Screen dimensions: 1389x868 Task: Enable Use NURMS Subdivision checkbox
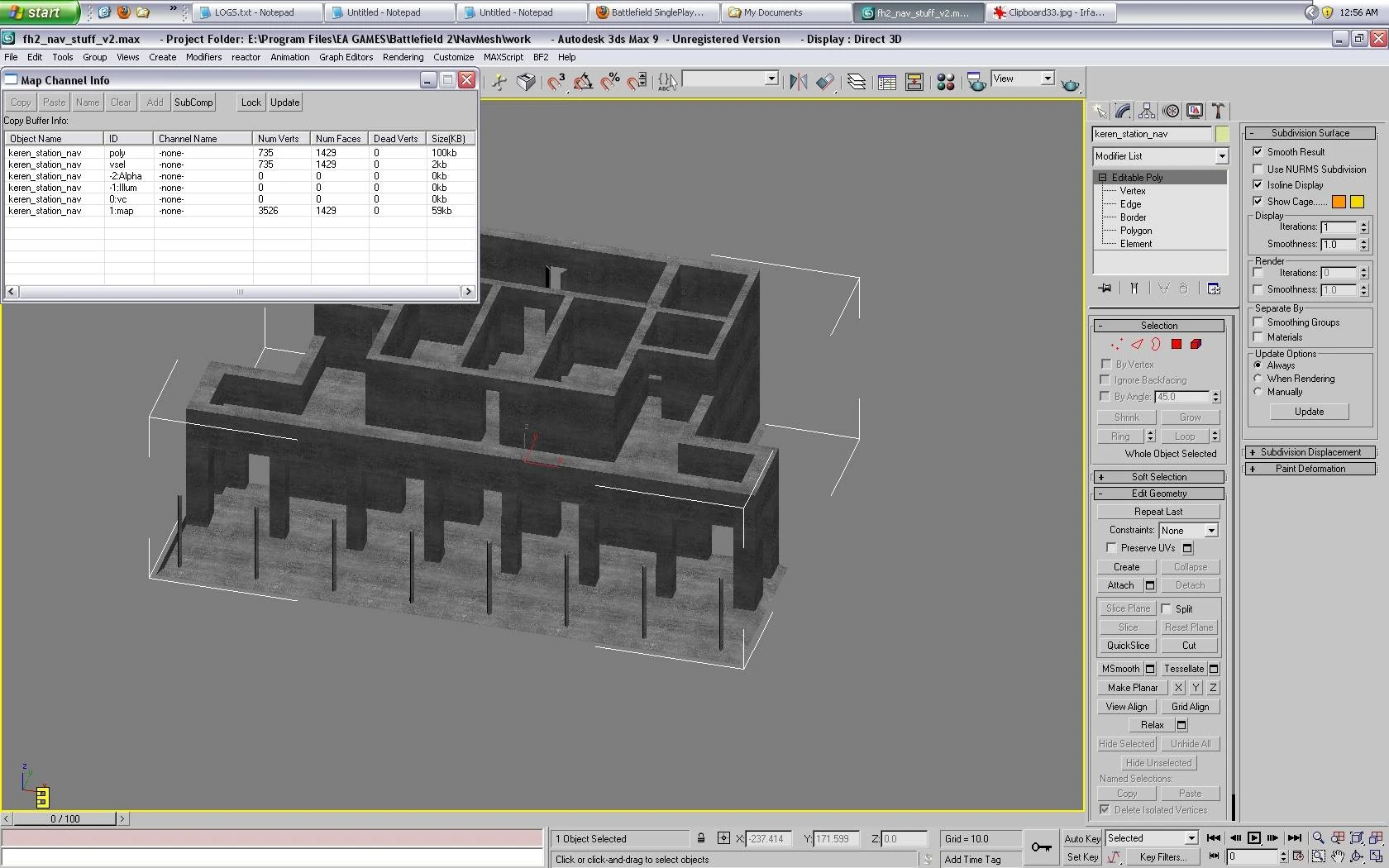(x=1258, y=169)
